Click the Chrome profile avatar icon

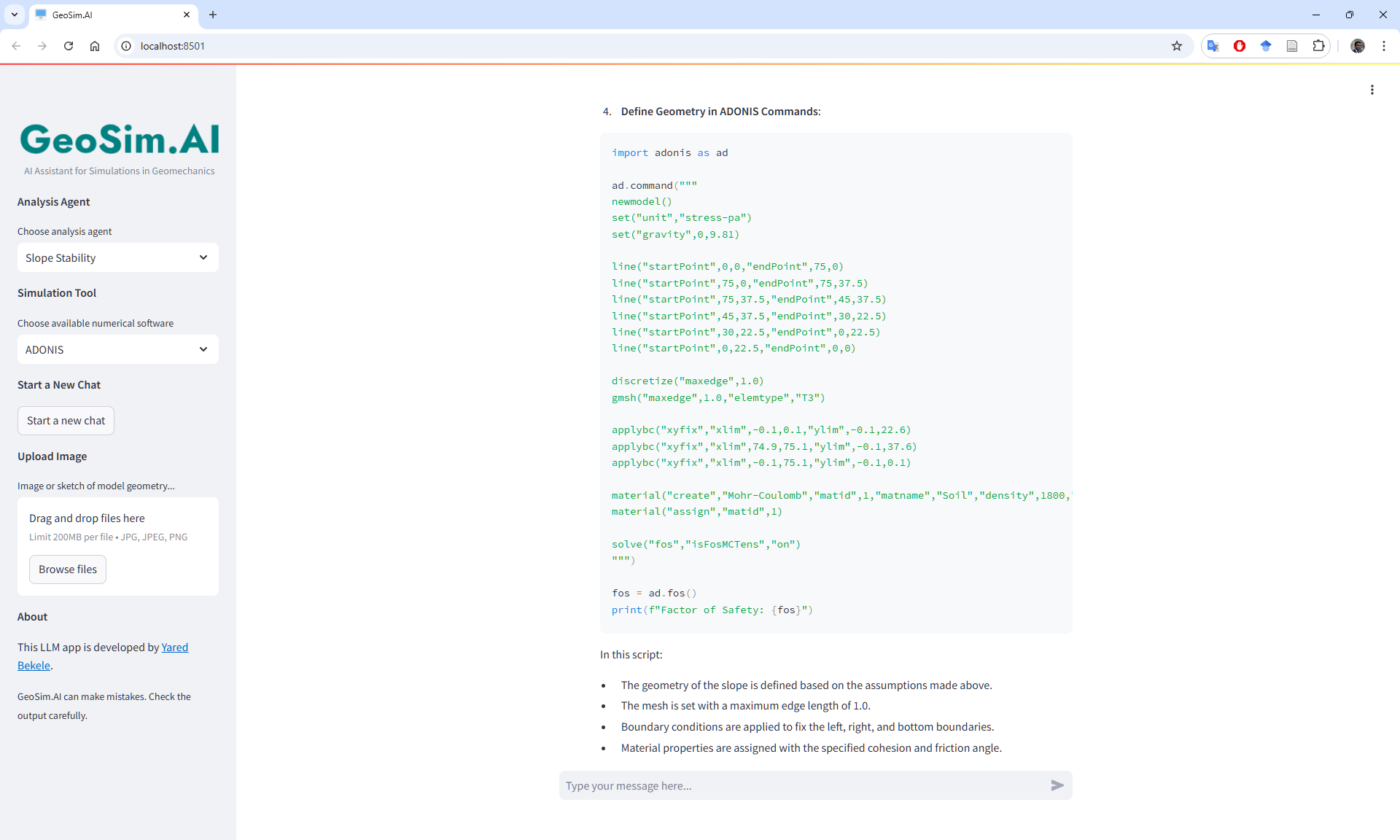pos(1357,46)
